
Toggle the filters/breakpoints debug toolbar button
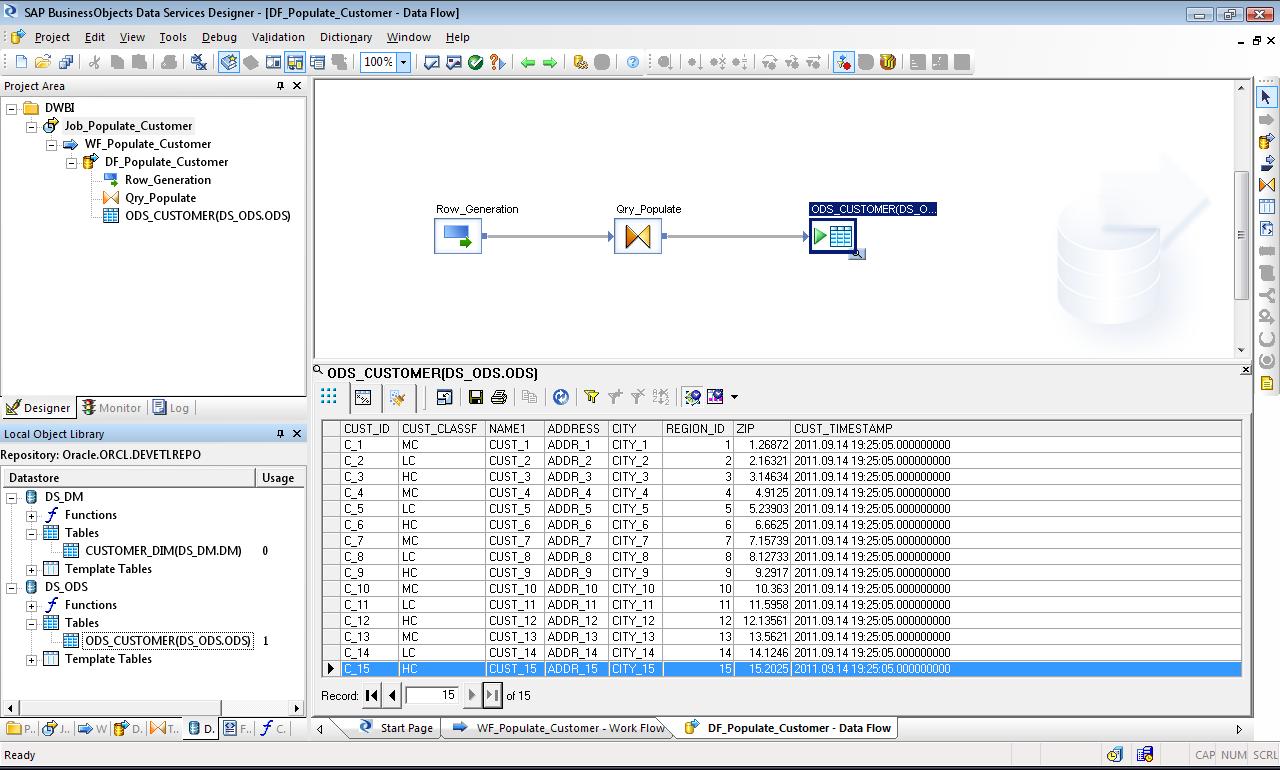(x=843, y=62)
